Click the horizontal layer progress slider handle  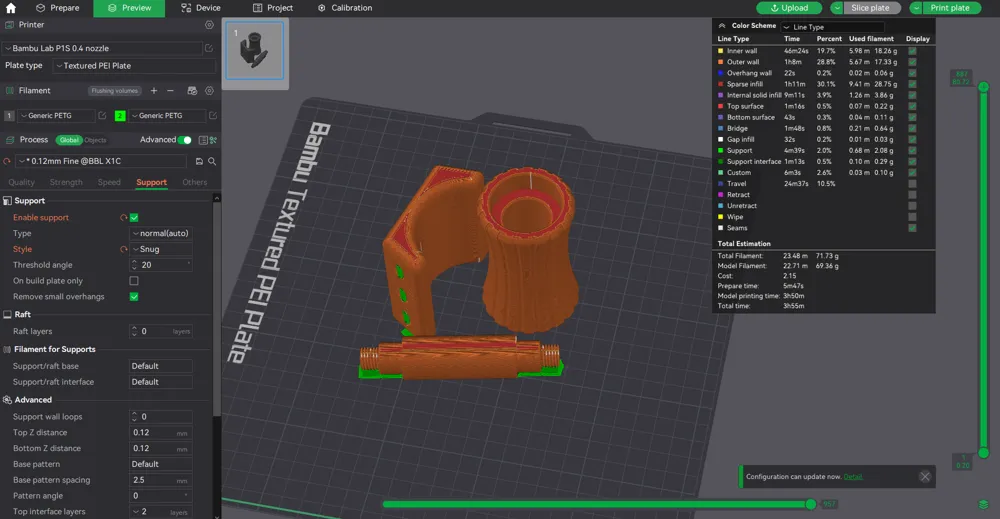click(811, 504)
